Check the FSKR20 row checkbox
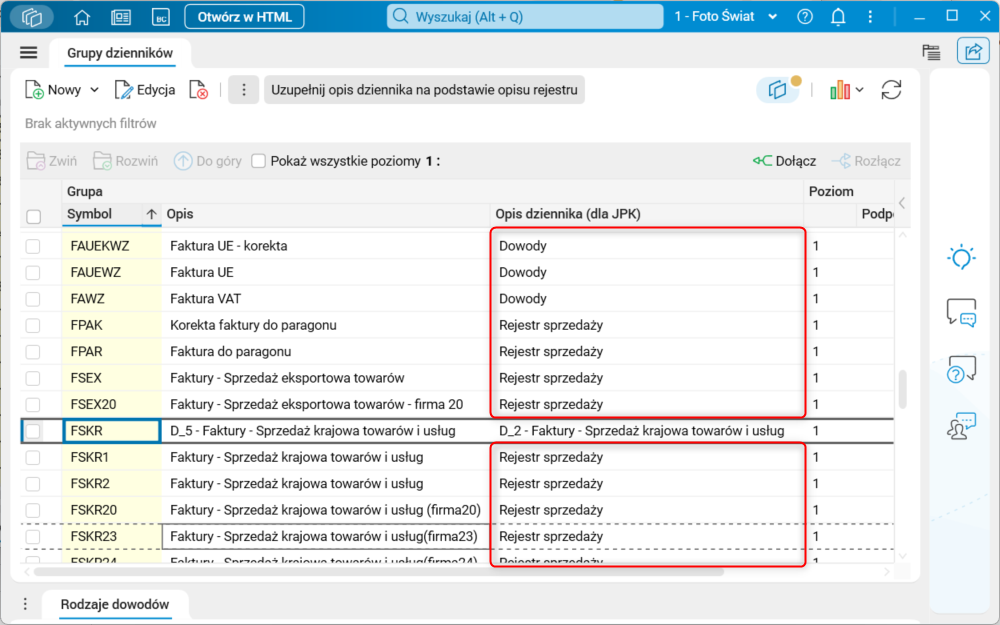The image size is (1000, 625). (x=33, y=510)
